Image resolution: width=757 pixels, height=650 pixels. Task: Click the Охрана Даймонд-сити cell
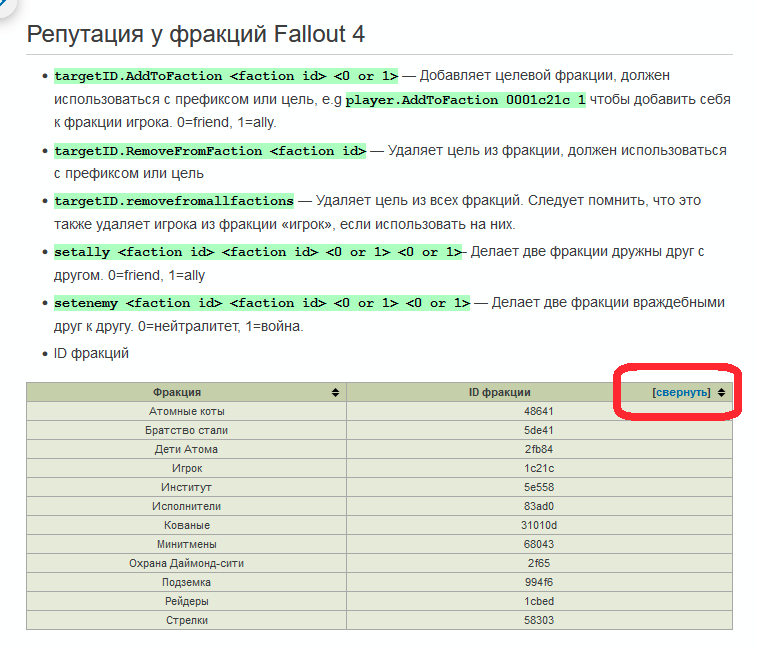point(187,563)
